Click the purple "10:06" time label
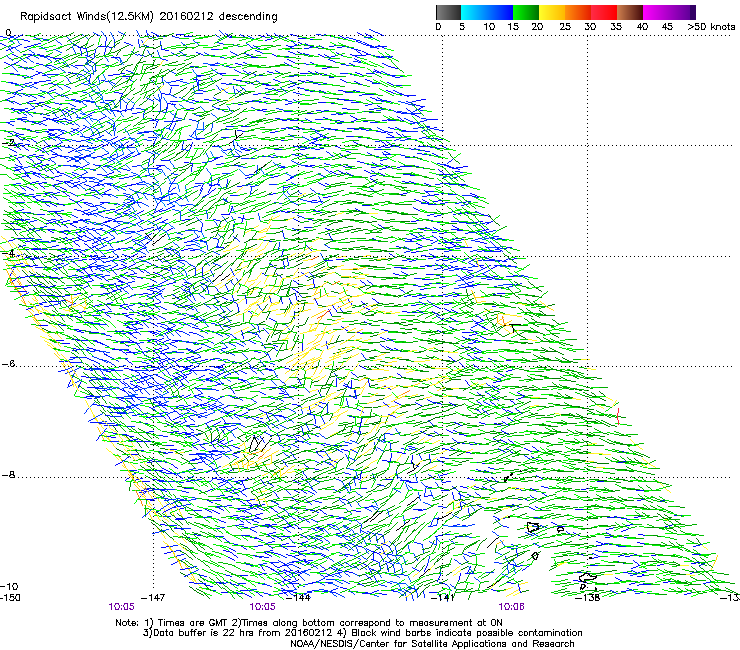 click(x=511, y=607)
